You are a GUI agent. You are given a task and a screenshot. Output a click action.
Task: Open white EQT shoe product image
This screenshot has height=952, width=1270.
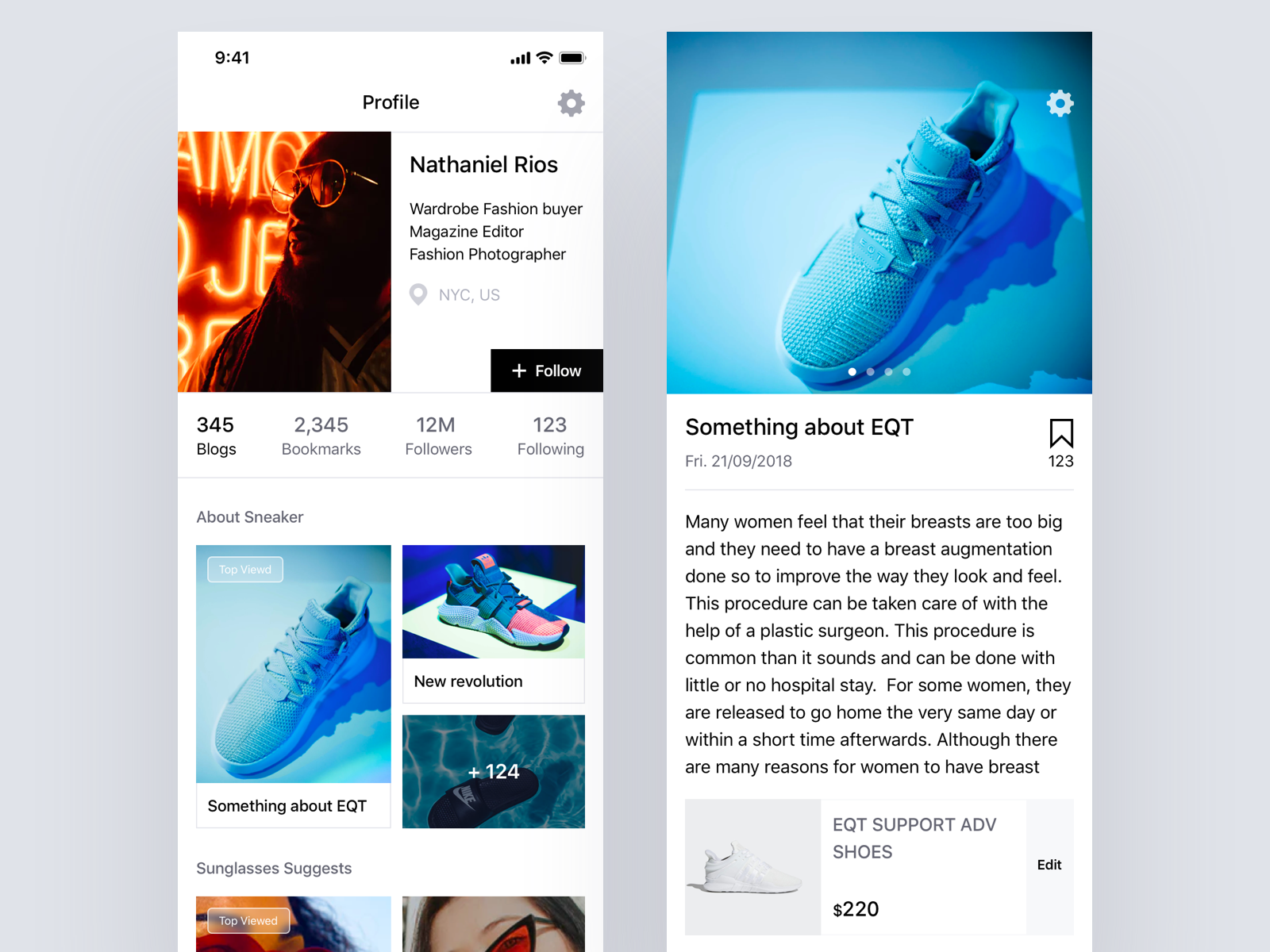[752, 867]
